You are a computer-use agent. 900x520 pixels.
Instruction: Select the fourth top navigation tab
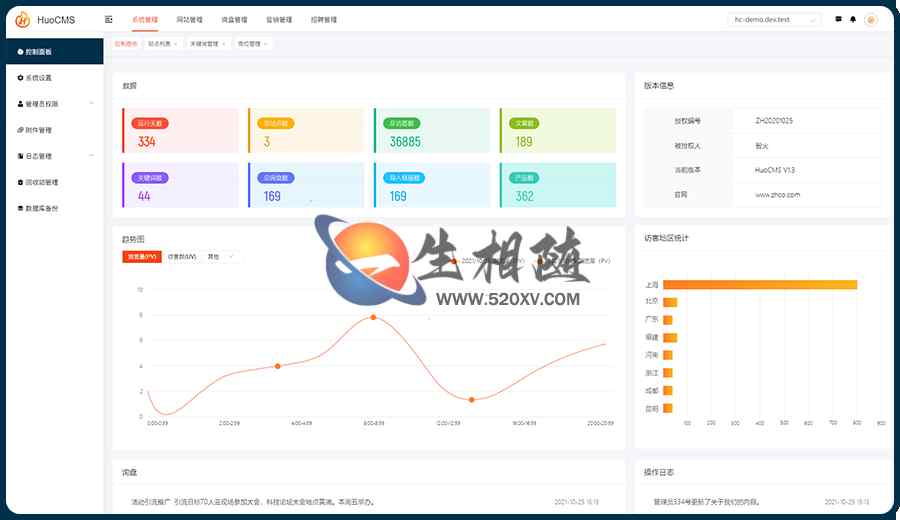[279, 20]
